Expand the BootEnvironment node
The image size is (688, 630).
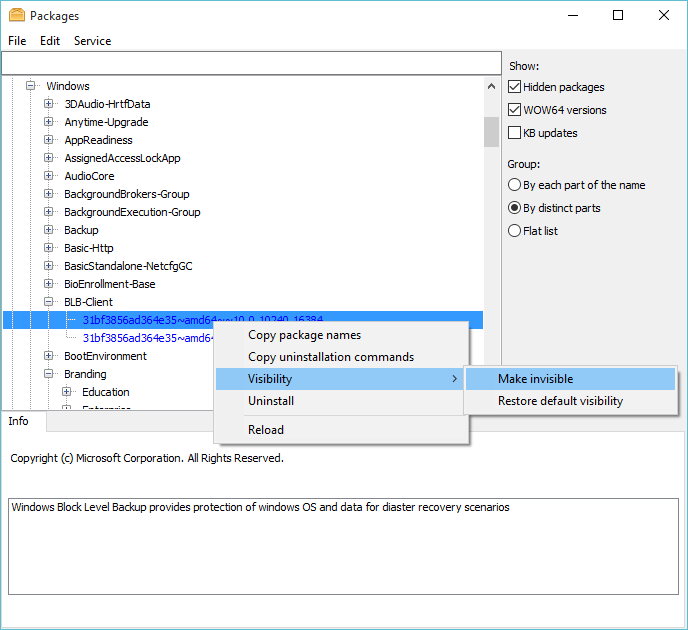click(48, 355)
